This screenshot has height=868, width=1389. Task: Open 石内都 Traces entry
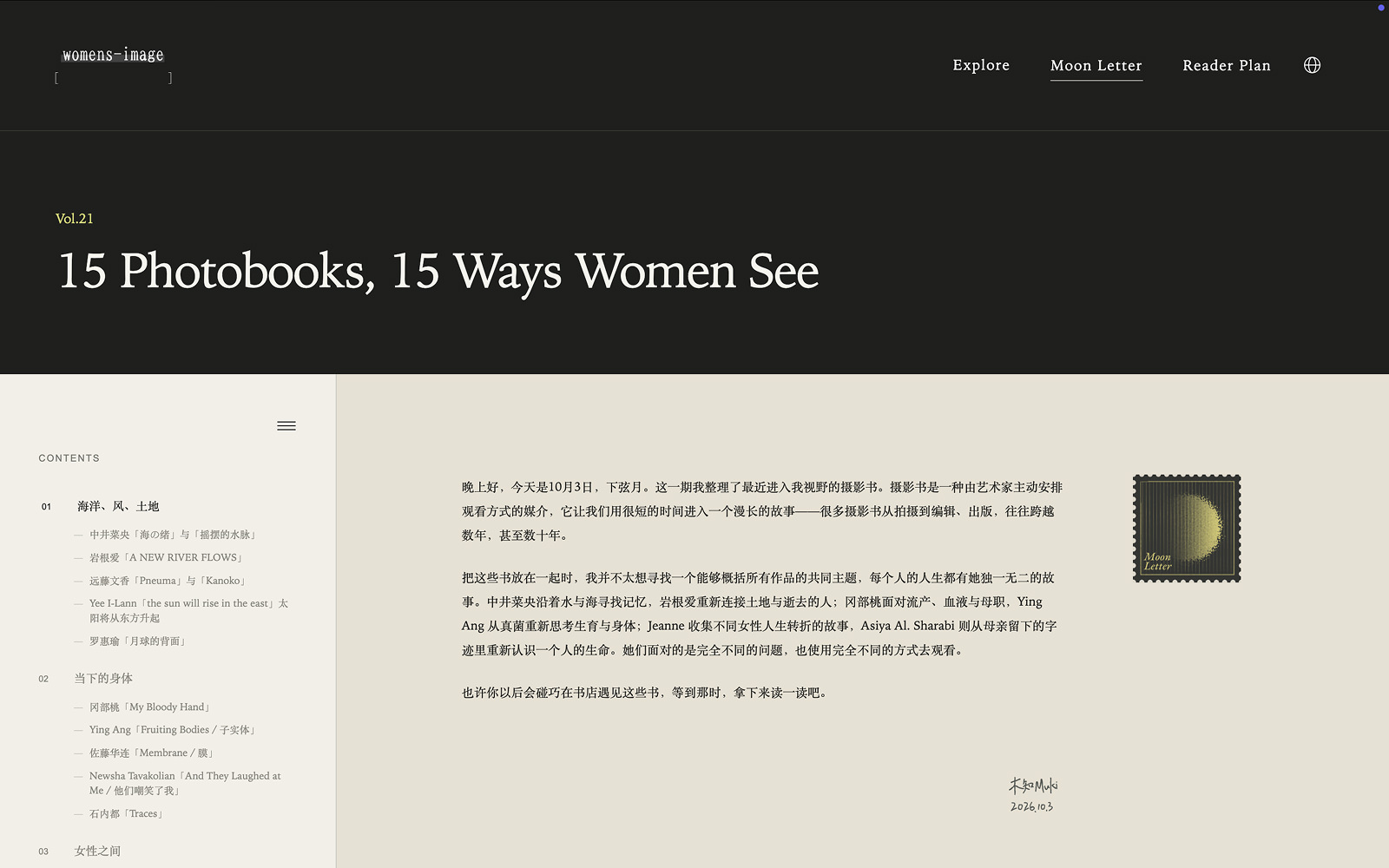127,814
